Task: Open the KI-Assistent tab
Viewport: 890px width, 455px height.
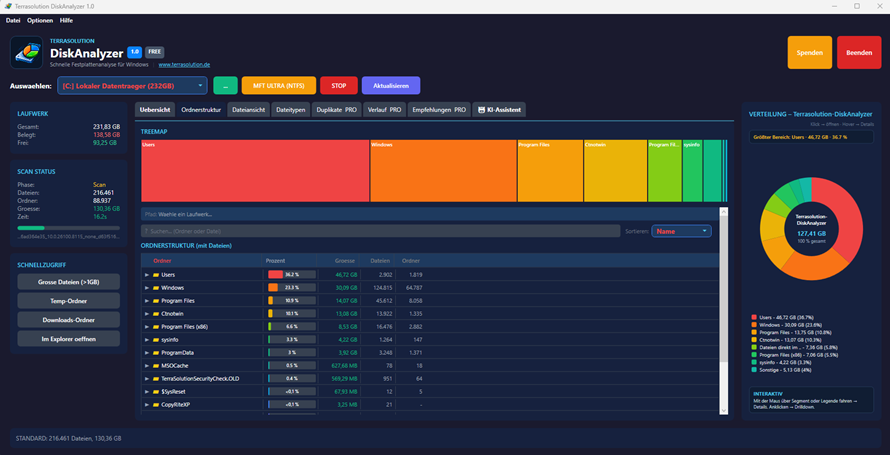Action: 499,109
